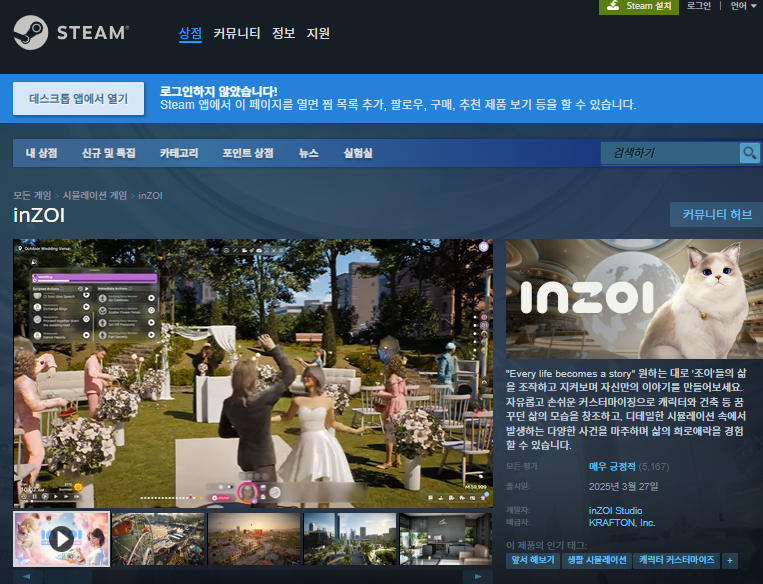Click the 로그인 link
Screen dimensions: 763x584
point(699,6)
